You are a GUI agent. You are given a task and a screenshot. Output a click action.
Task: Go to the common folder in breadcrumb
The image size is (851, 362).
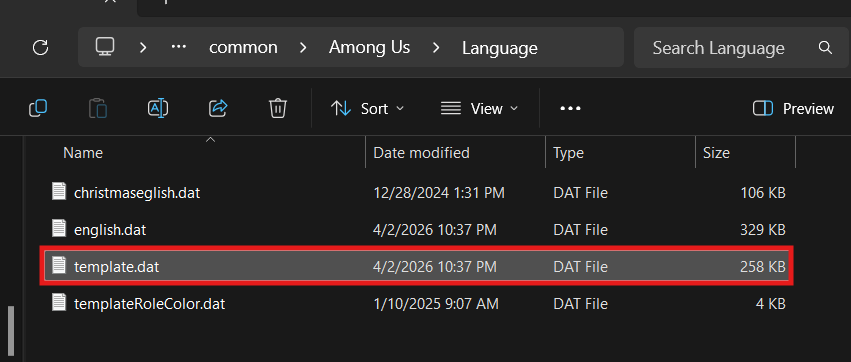pyautogui.click(x=243, y=48)
